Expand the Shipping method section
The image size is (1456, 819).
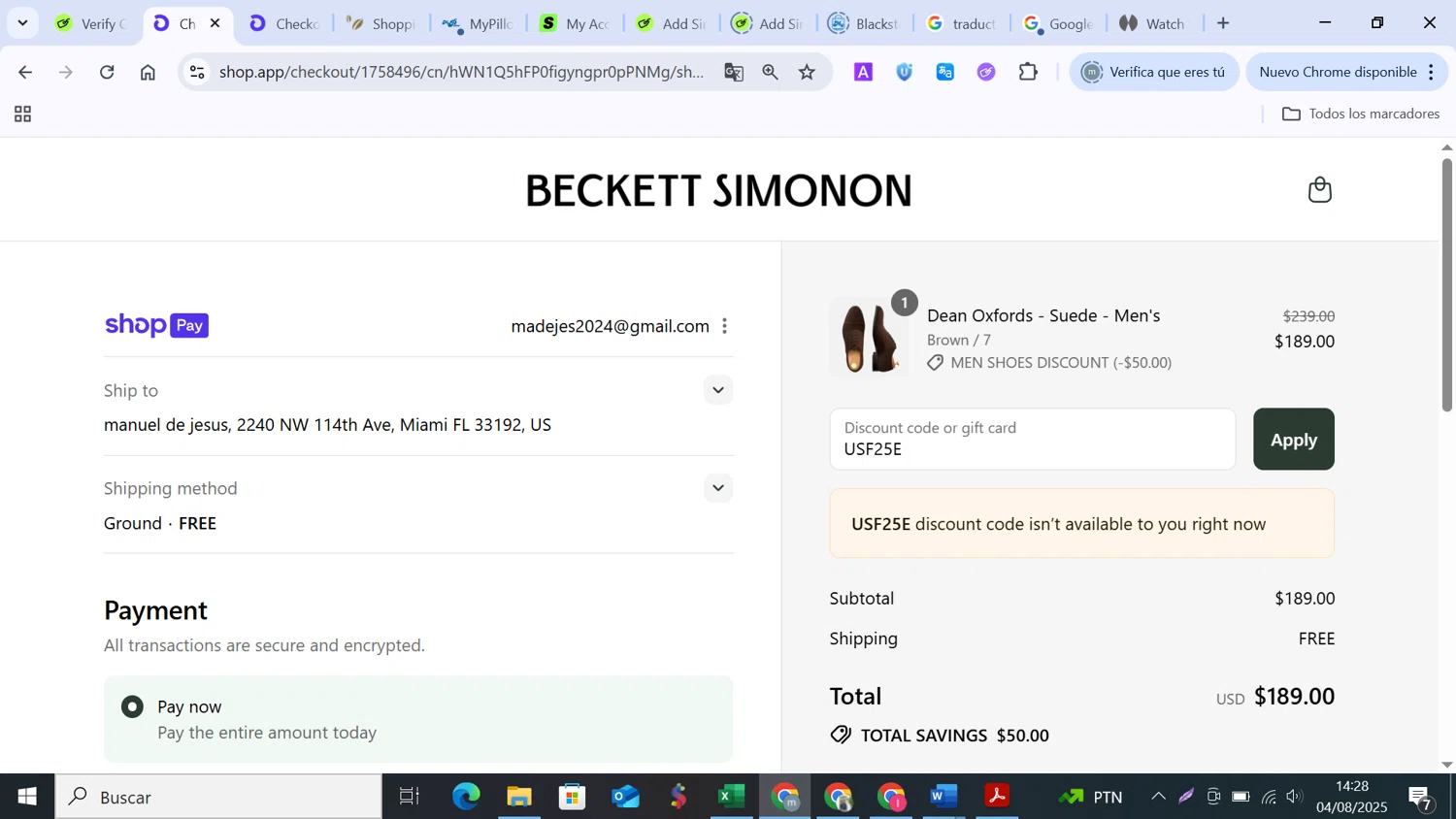click(x=718, y=488)
